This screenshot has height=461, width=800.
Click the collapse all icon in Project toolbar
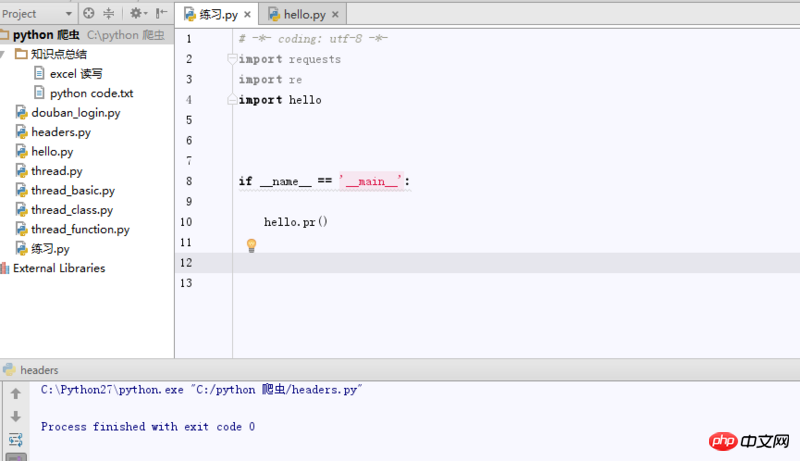click(x=109, y=13)
